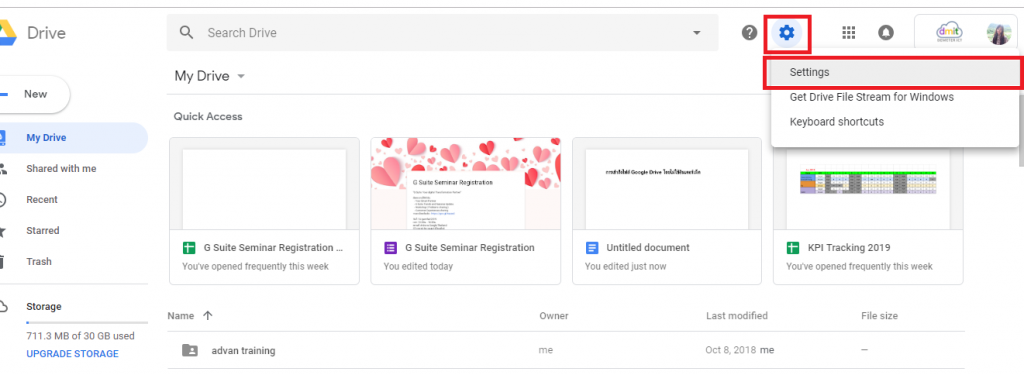This screenshot has width=1024, height=375.
Task: Open the Google apps grid icon
Action: point(848,33)
